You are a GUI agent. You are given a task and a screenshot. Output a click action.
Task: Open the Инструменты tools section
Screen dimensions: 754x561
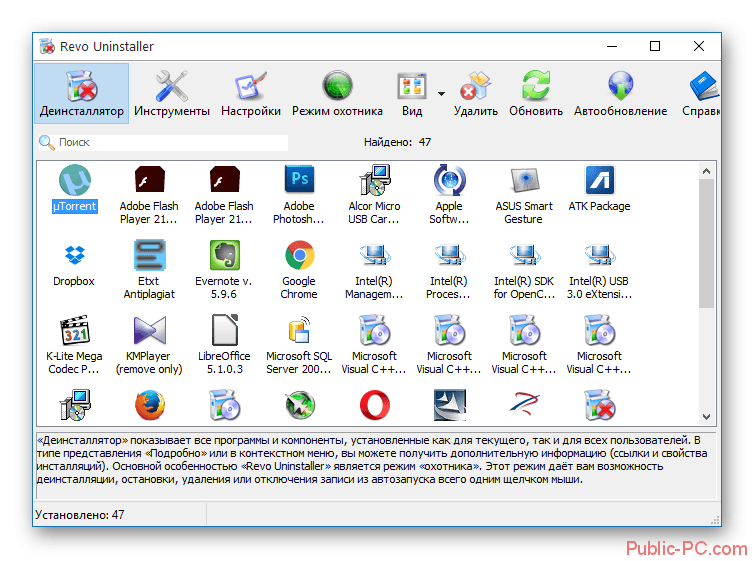point(172,94)
